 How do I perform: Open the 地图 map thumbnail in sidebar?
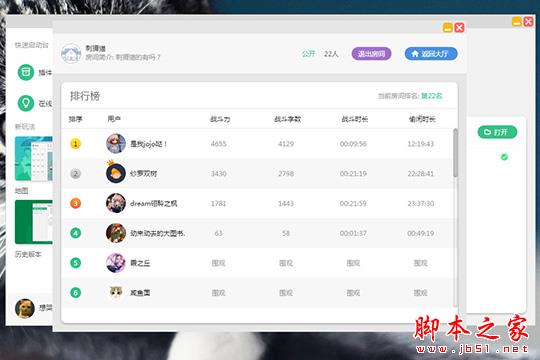pyautogui.click(x=33, y=158)
